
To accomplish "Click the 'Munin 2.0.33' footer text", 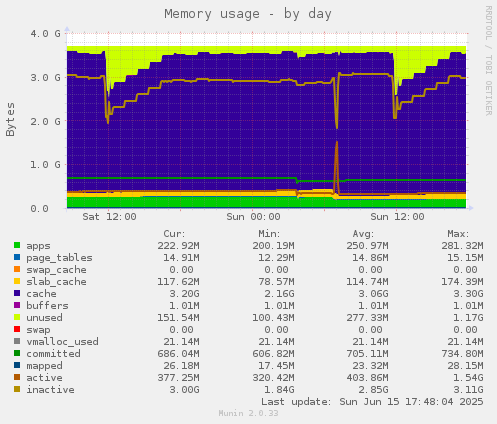I will 248,413.
